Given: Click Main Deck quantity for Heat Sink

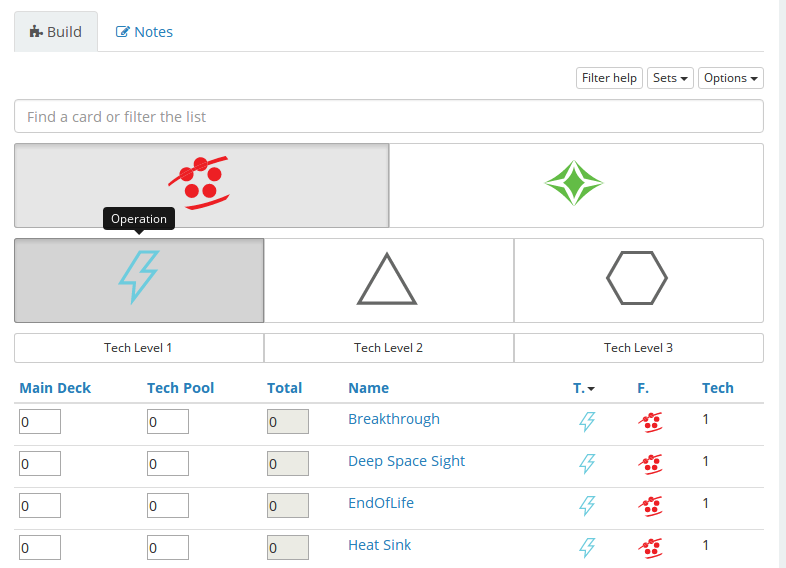Looking at the screenshot, I should tap(40, 547).
